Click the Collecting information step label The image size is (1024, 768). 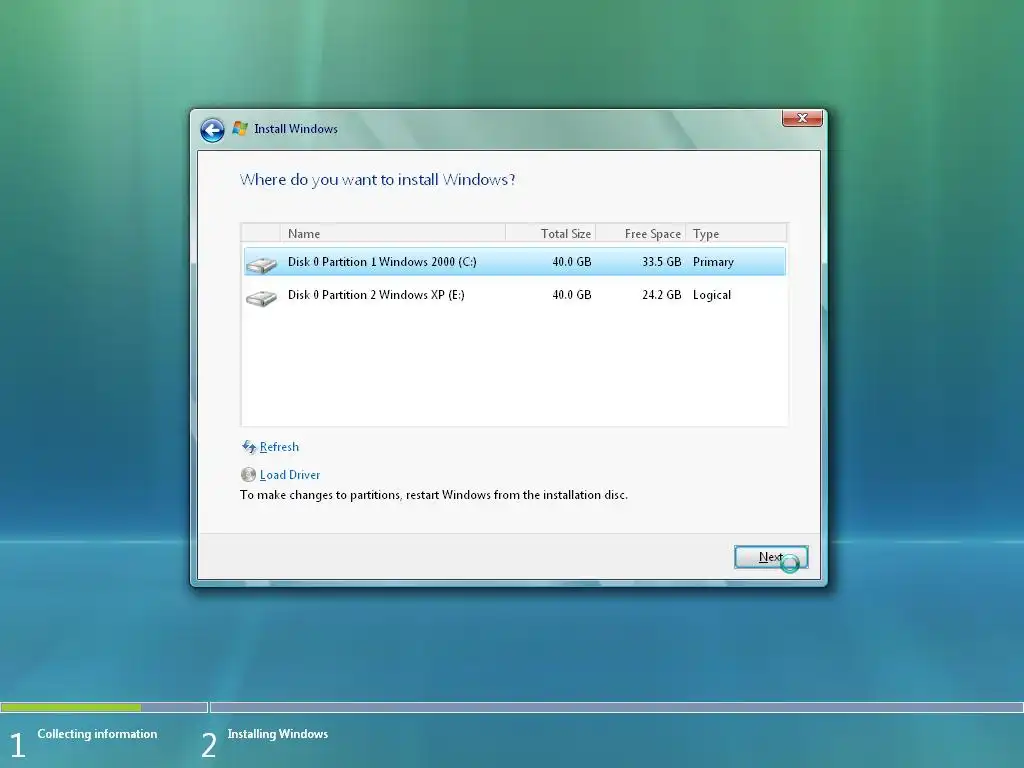pos(97,734)
